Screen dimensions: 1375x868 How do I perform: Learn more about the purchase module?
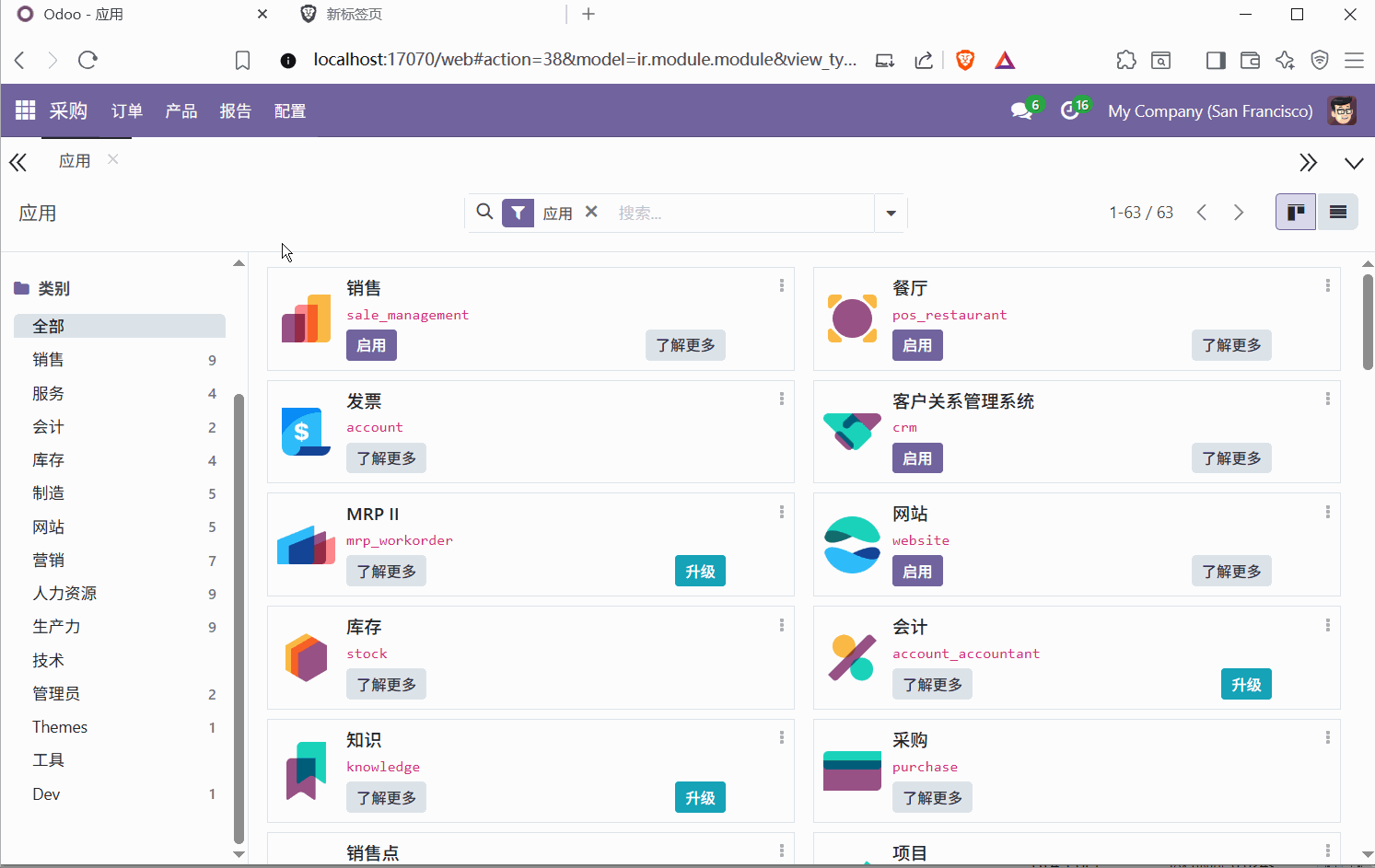pyautogui.click(x=932, y=798)
